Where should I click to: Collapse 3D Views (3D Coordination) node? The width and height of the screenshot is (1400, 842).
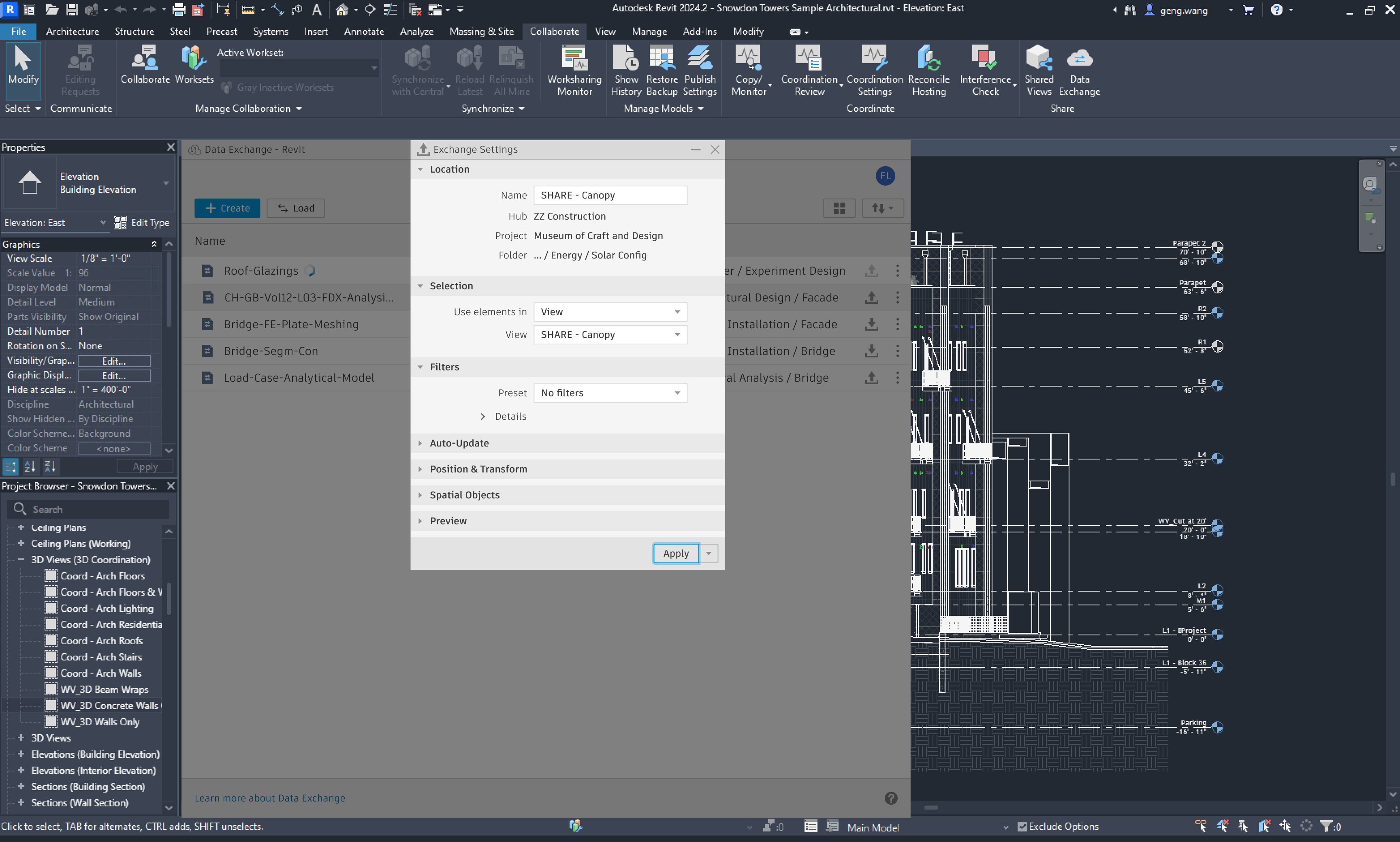pyautogui.click(x=21, y=560)
